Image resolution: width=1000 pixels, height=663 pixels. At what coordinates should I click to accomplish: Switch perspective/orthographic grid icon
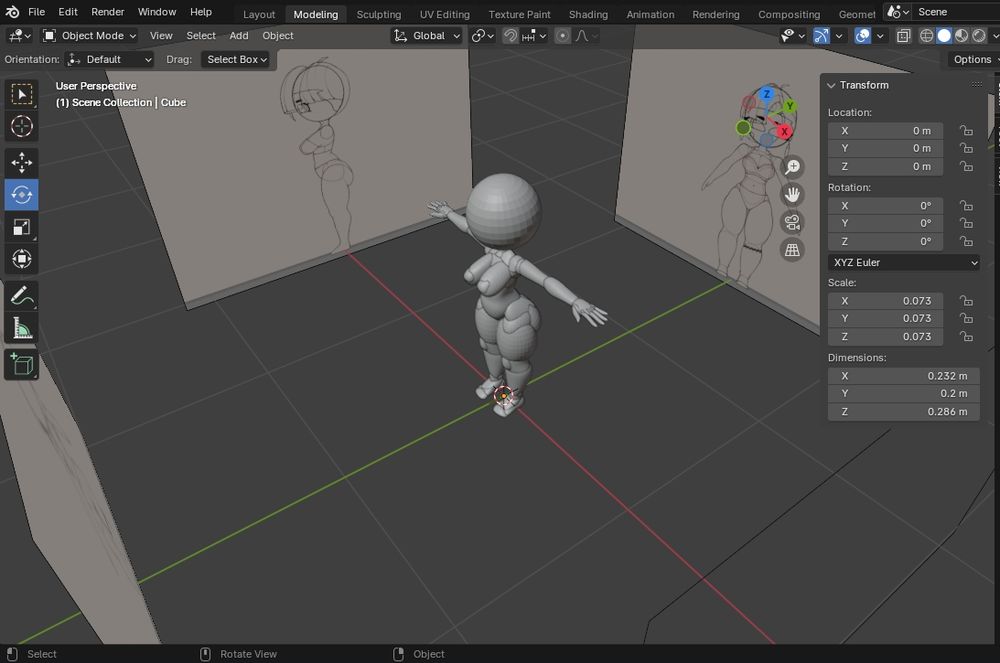coord(792,250)
